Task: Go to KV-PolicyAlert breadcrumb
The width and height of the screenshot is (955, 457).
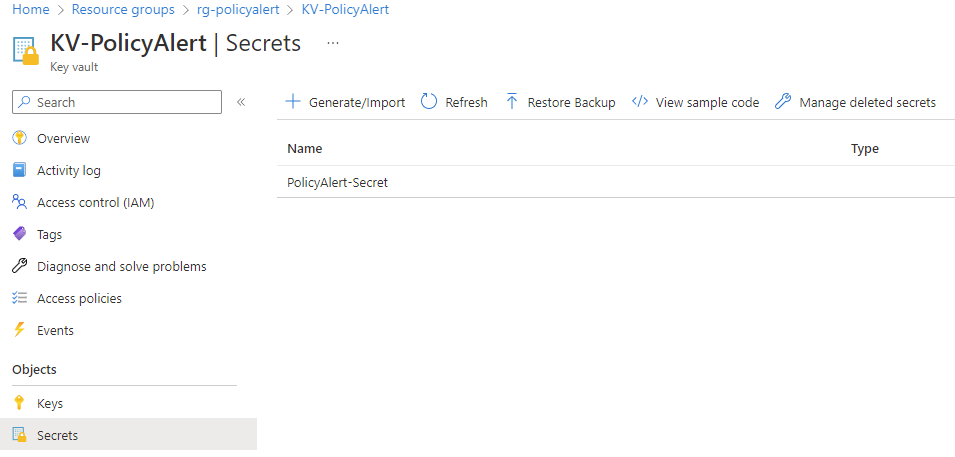Action: click(345, 10)
